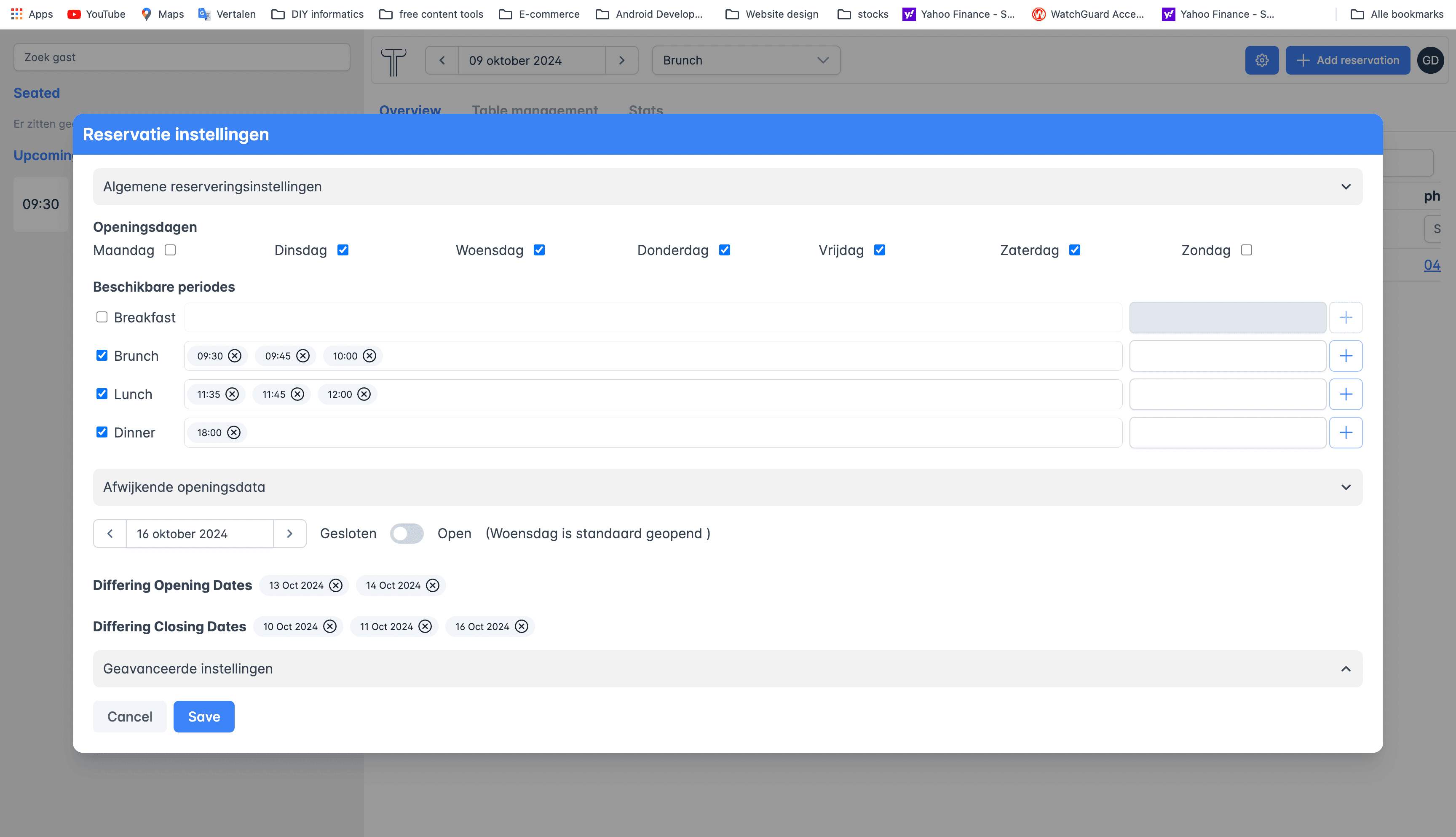The image size is (1456, 837).
Task: Click the previous arrow beside 16 oktober 2024
Action: pyautogui.click(x=109, y=534)
